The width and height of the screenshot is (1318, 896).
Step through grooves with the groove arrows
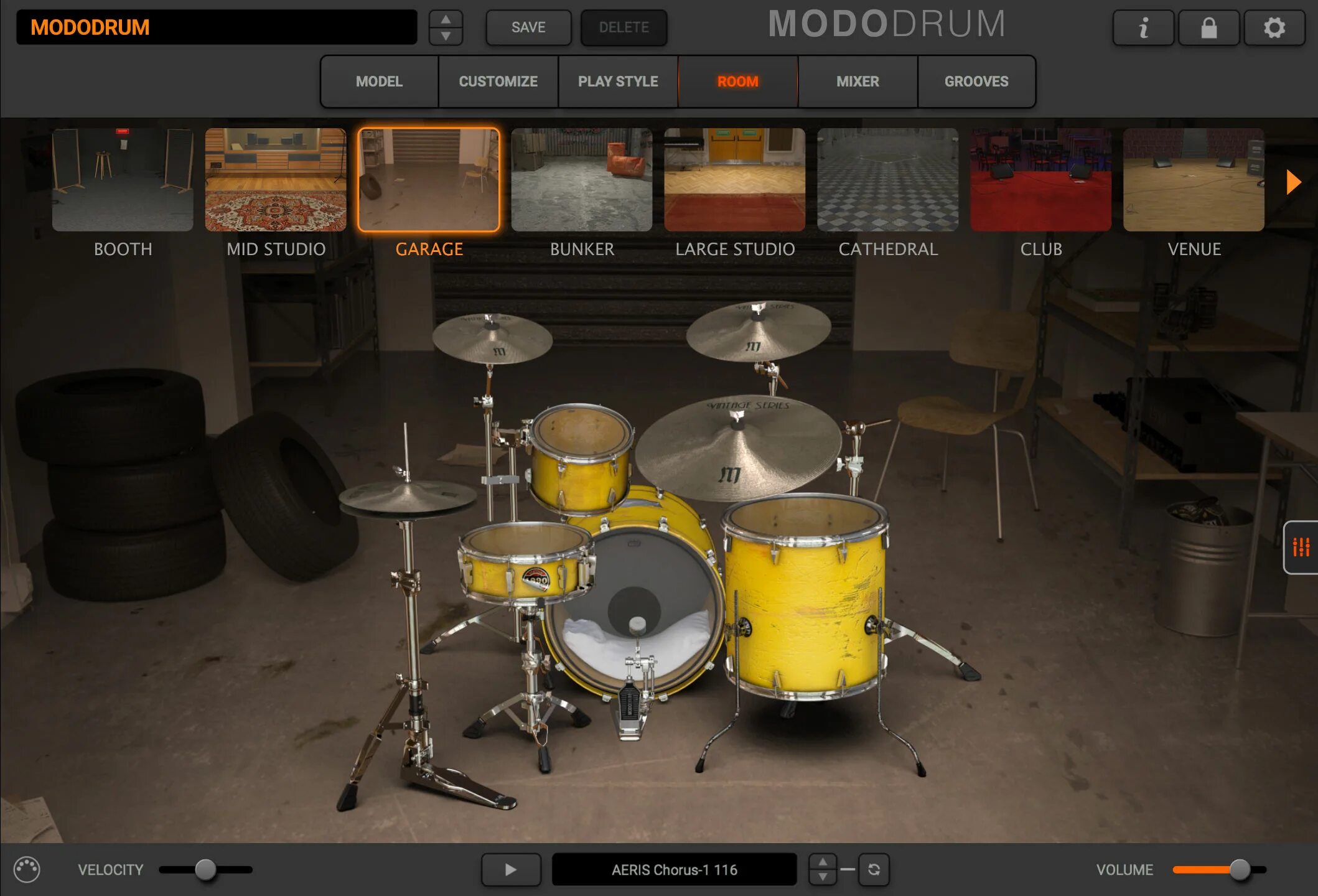coord(823,869)
